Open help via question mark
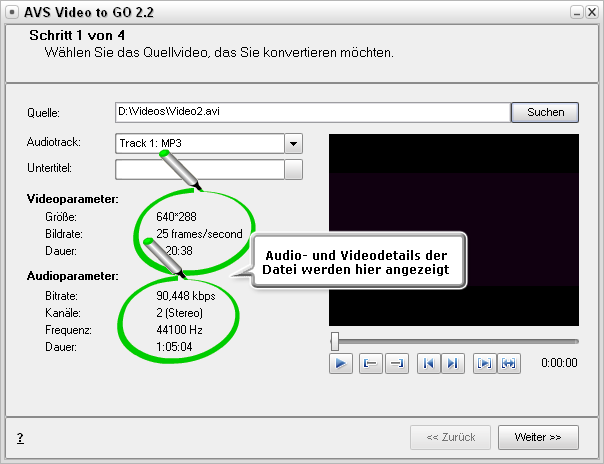604x464 pixels. click(20, 438)
